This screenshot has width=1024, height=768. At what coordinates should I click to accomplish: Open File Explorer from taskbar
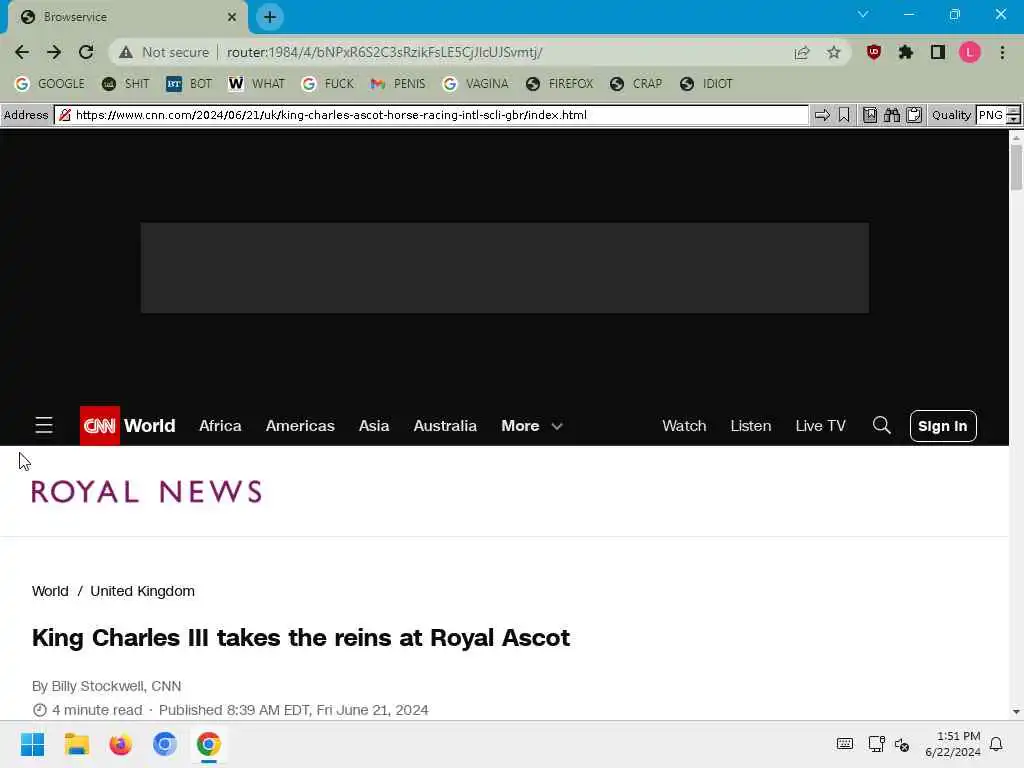click(76, 744)
